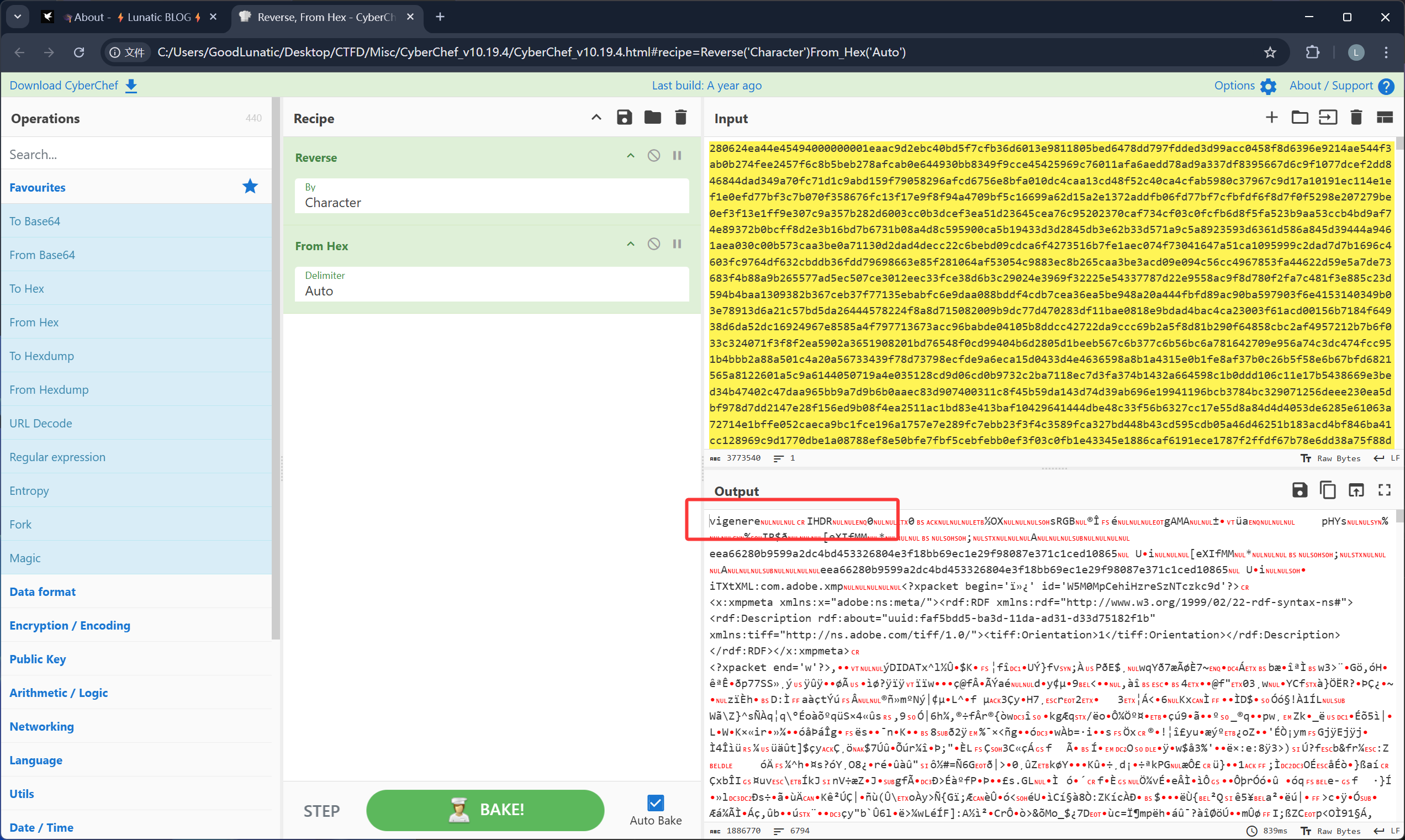Open a new browser tab
Viewport: 1405px width, 840px height.
point(440,17)
